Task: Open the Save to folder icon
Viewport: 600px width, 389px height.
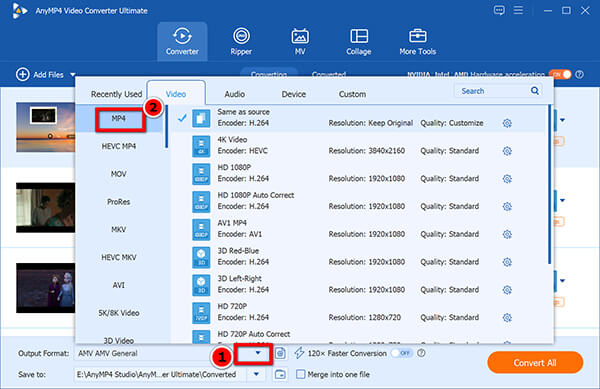Action: pos(280,374)
